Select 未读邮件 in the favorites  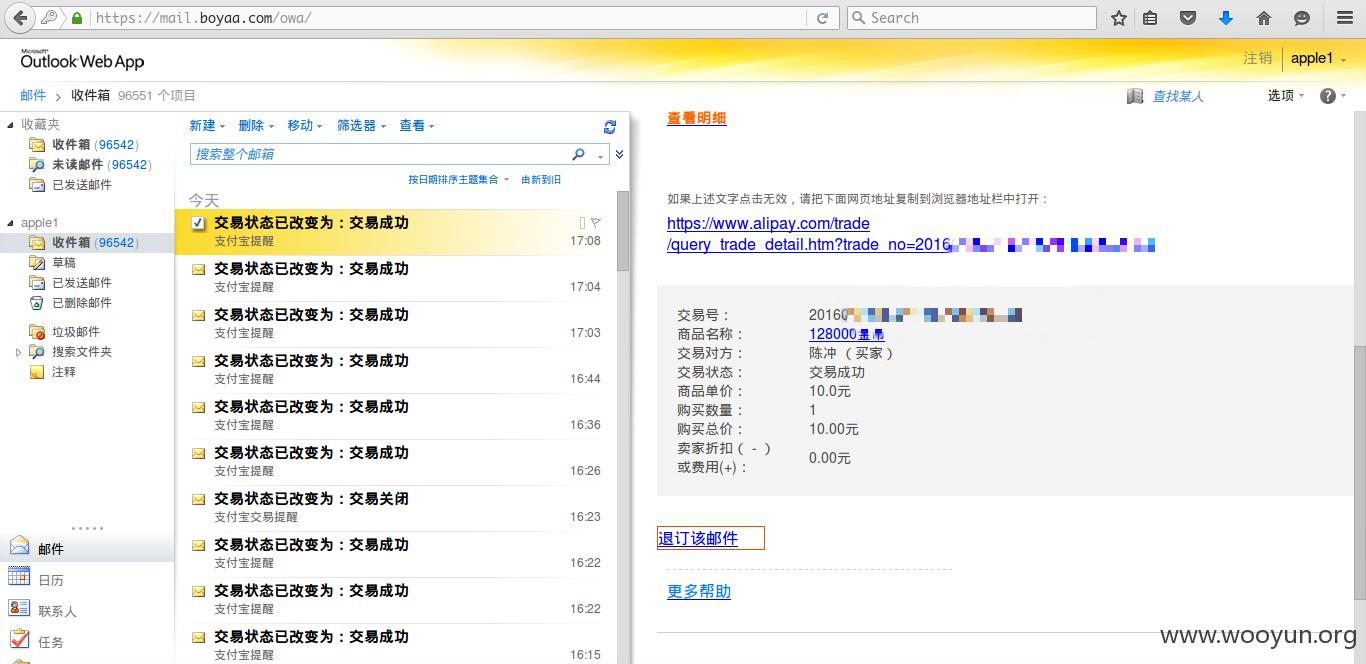coord(89,165)
